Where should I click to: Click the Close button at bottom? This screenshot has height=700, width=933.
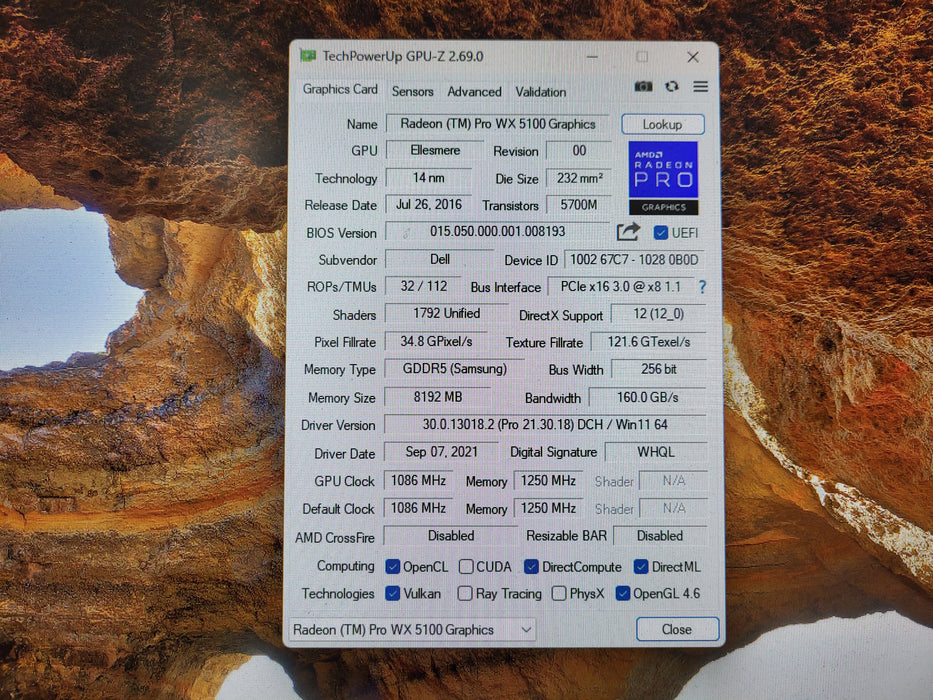coord(677,629)
